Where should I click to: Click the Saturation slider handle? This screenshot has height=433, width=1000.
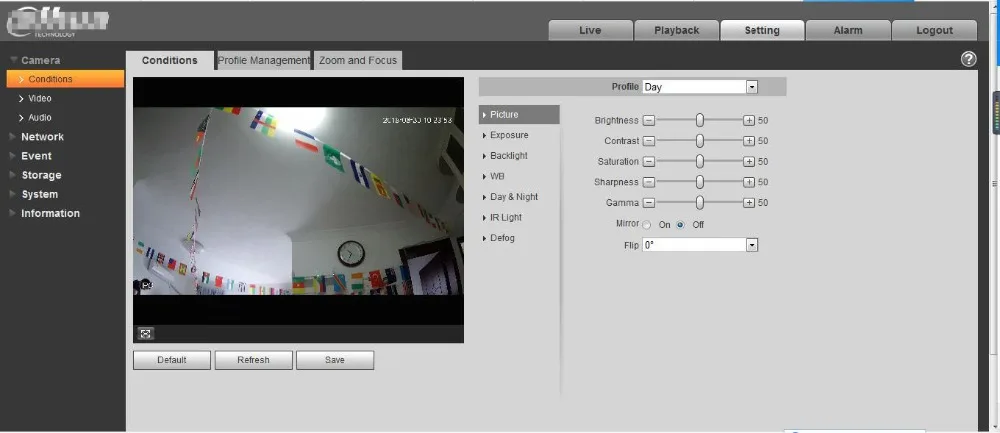click(700, 161)
